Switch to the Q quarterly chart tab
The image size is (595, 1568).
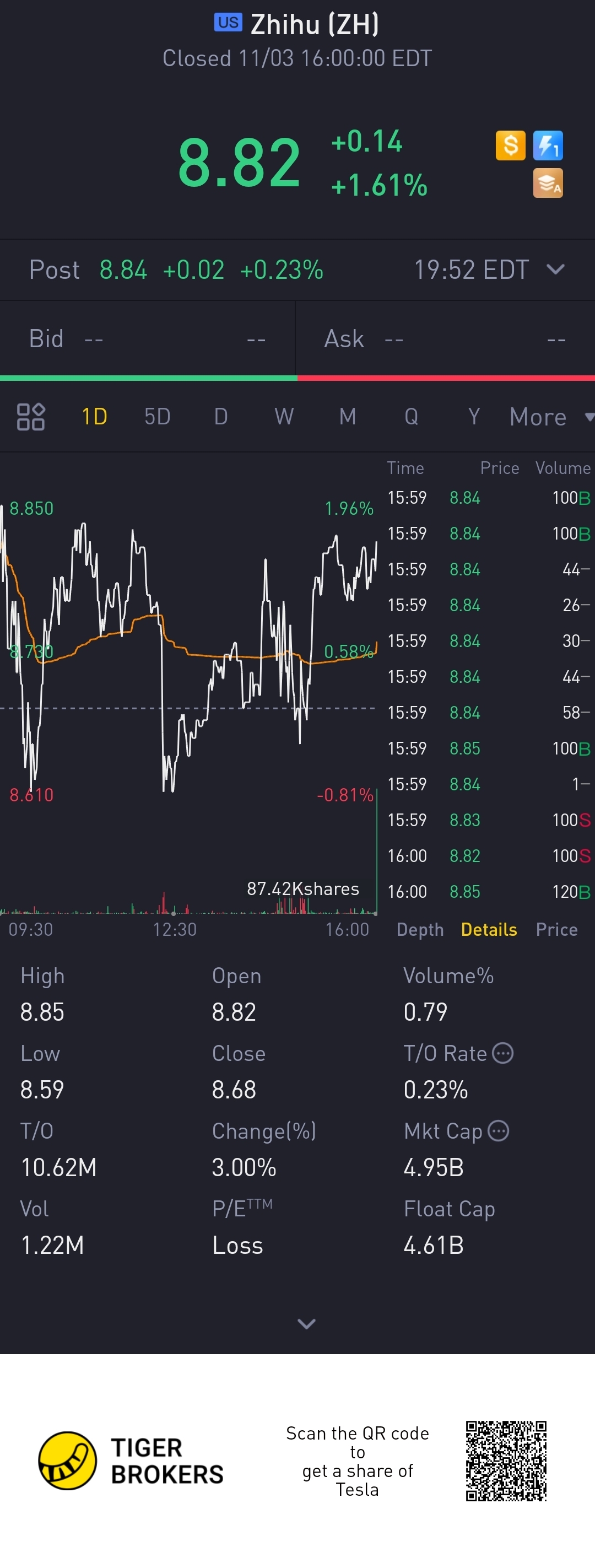(412, 417)
